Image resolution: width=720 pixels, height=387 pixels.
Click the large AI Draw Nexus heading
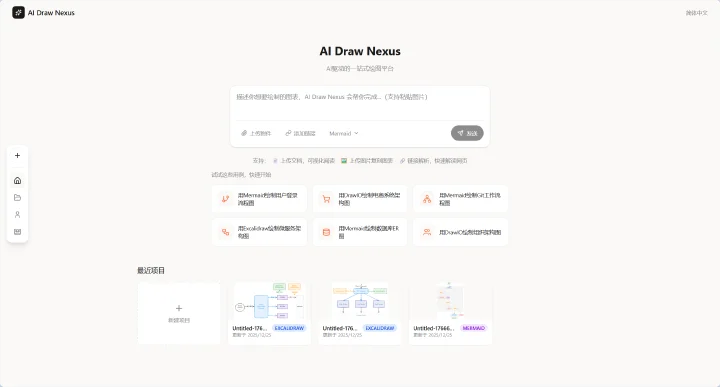click(x=360, y=51)
